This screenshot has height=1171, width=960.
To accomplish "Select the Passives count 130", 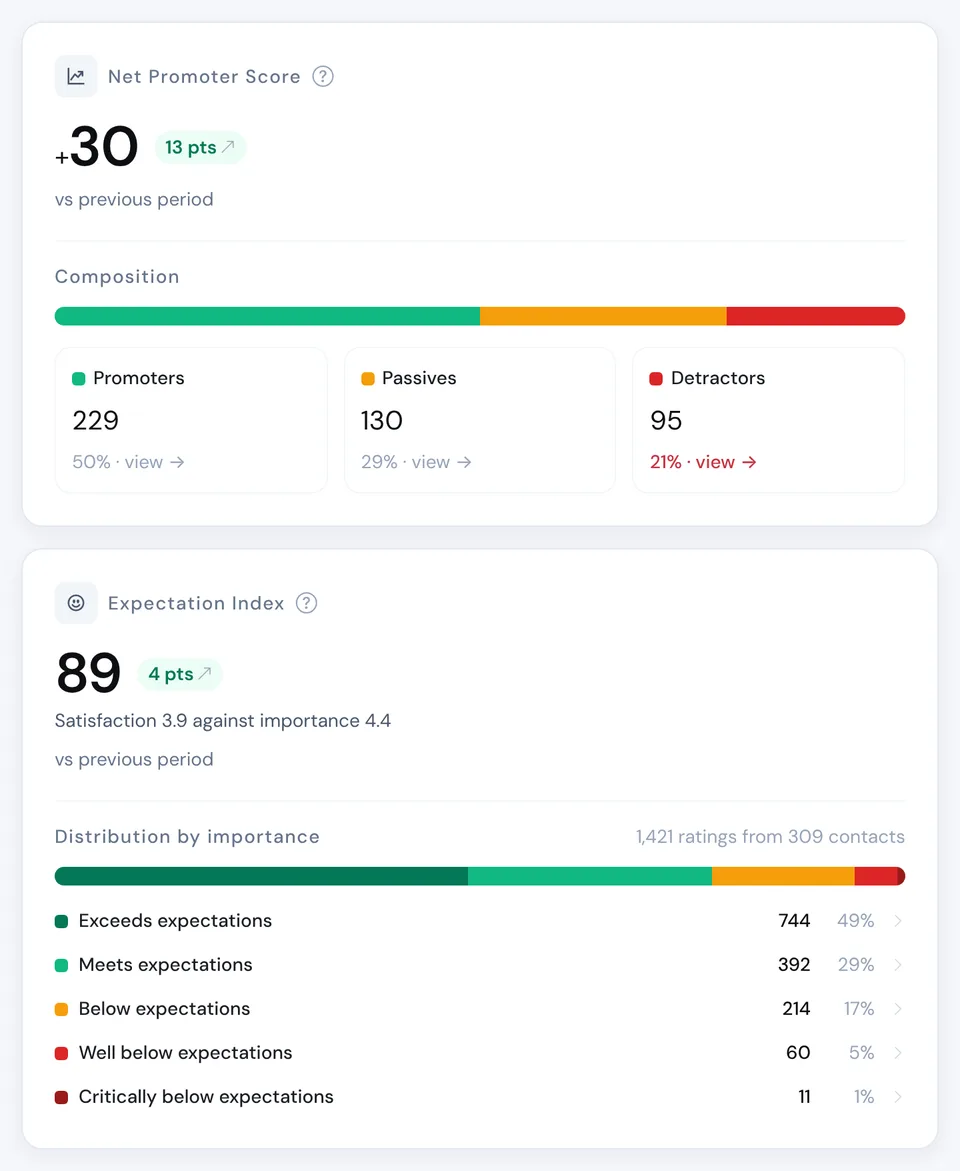I will [382, 420].
